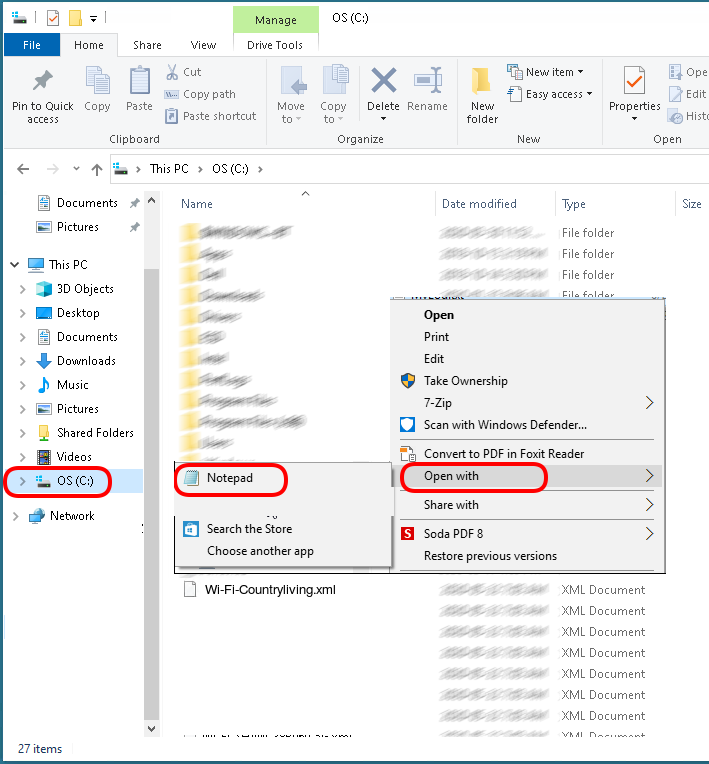The height and width of the screenshot is (764, 709).
Task: Select pinned Pictures quick access item
Action: pyautogui.click(x=77, y=227)
